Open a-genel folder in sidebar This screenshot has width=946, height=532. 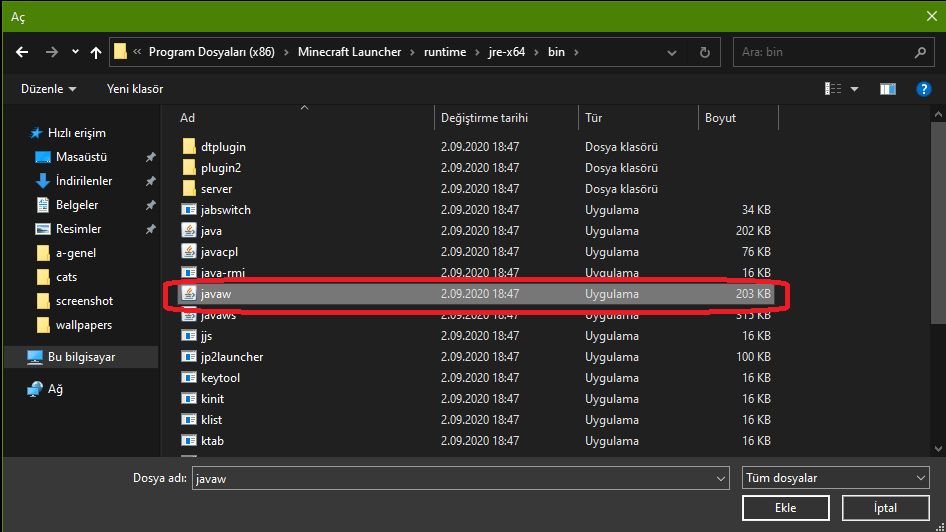coord(75,253)
